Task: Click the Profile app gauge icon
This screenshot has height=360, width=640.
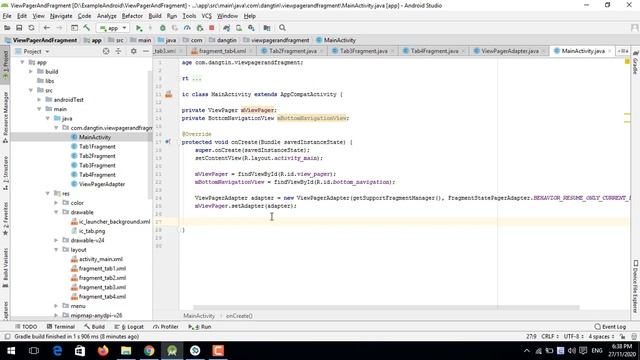Action: click(x=187, y=28)
